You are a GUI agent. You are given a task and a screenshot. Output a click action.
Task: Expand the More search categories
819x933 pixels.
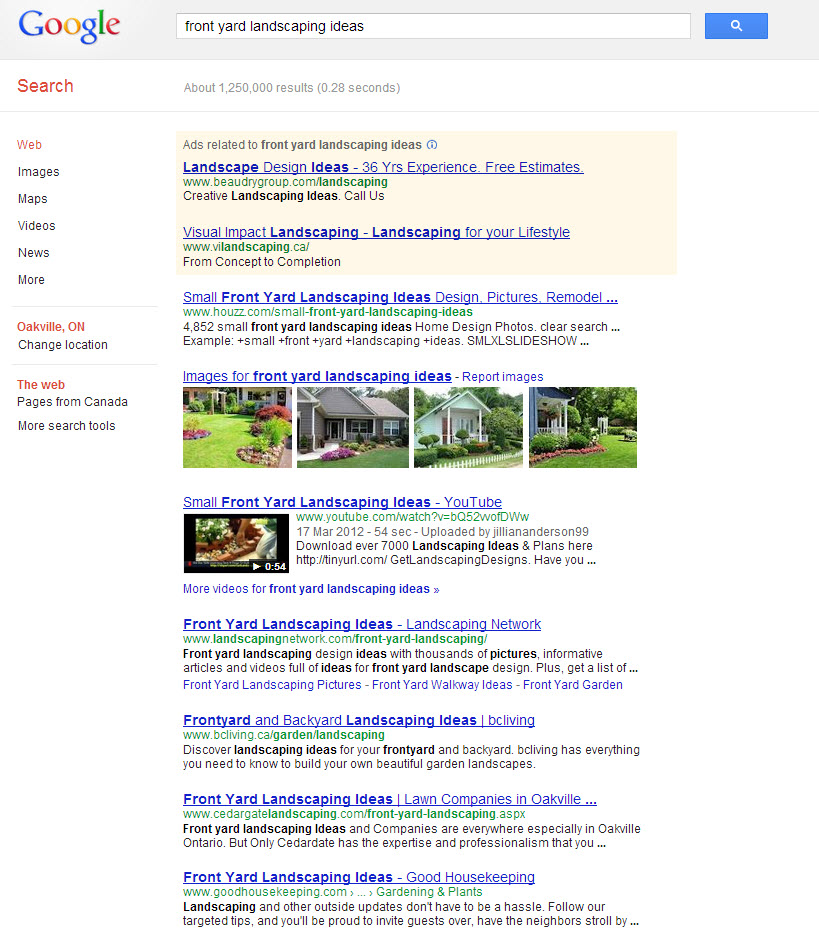coord(31,280)
